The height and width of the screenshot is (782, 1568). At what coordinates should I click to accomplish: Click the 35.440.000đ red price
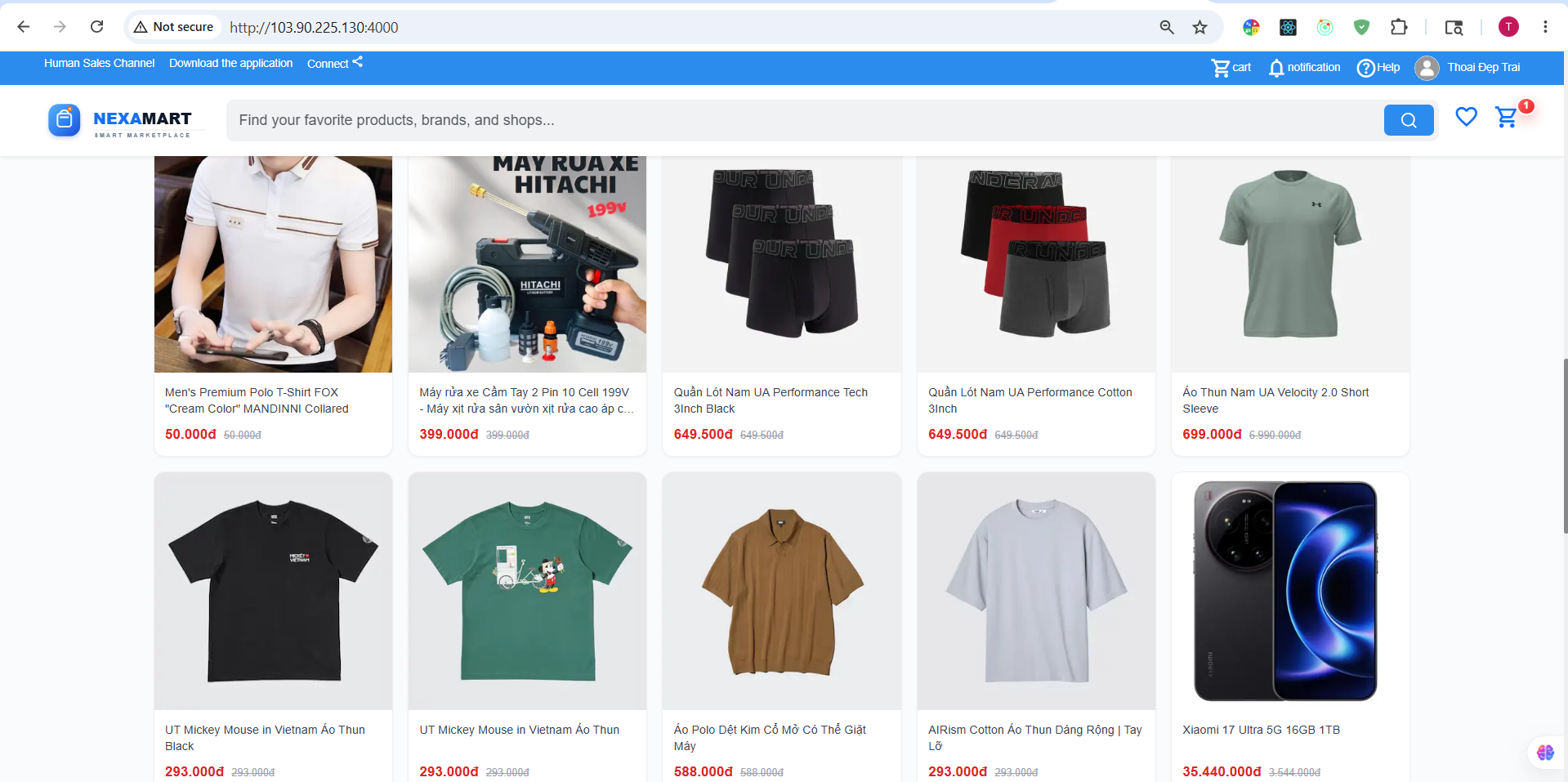[1222, 771]
